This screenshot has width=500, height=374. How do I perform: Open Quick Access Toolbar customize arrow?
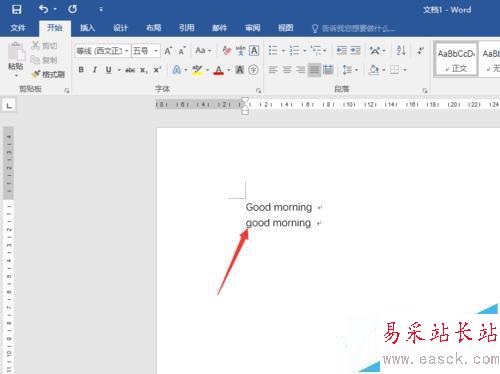(x=101, y=9)
